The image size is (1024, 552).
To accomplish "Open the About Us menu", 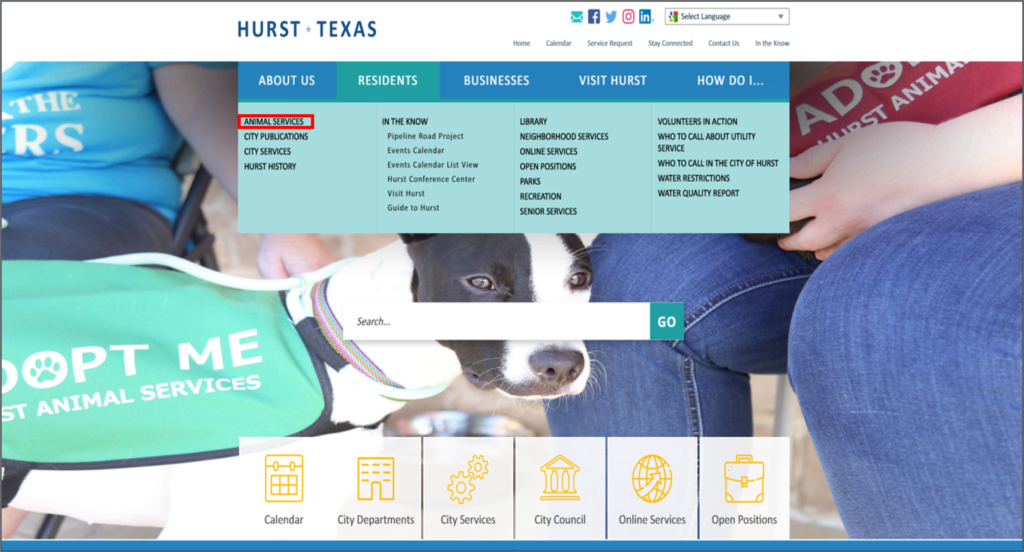I will [287, 80].
